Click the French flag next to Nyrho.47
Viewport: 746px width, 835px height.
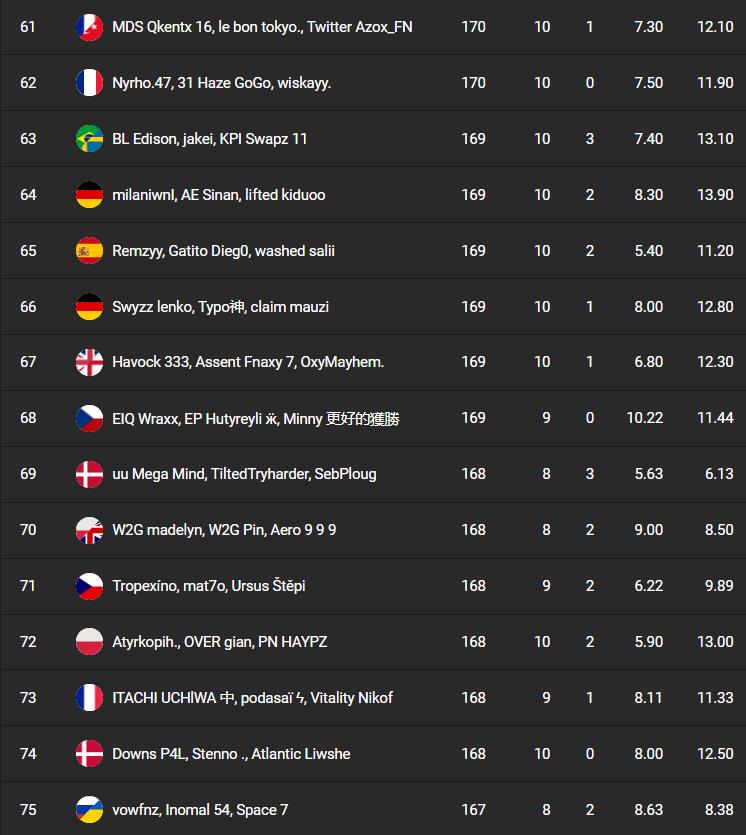[x=90, y=83]
